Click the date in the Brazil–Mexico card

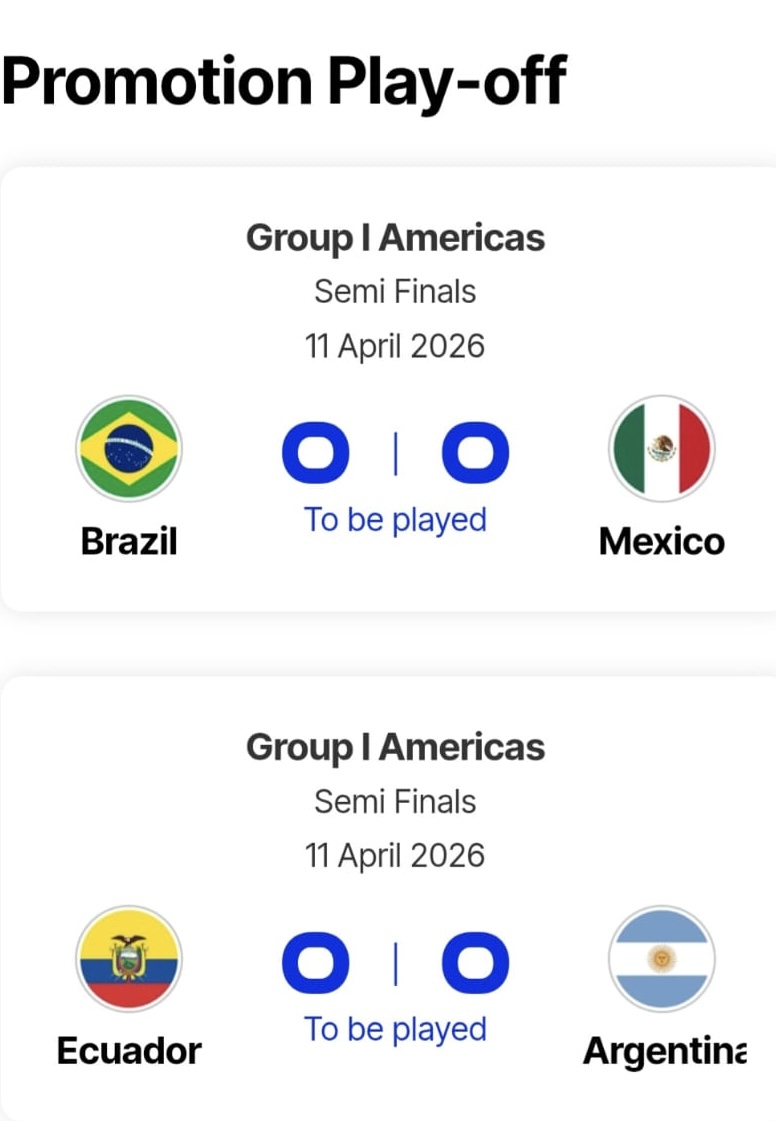(395, 346)
